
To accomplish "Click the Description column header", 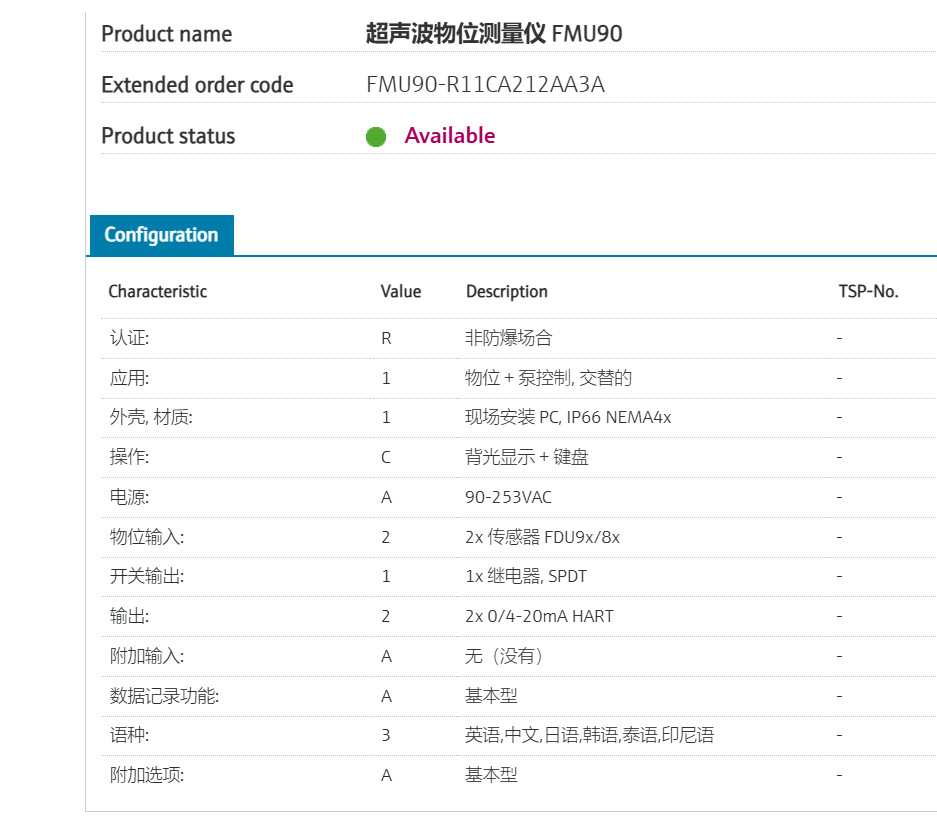I will [507, 292].
